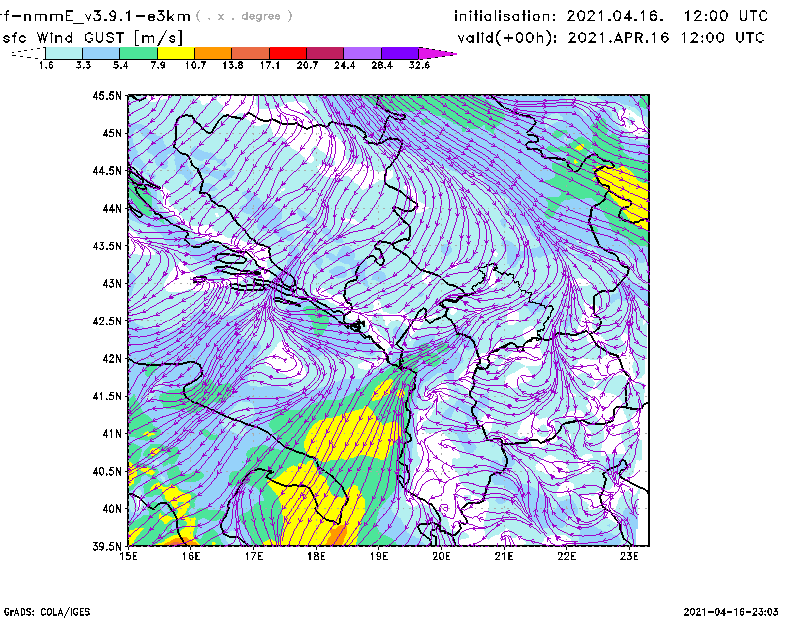
Task: Click the 45N latitude label
Action: (x=112, y=133)
